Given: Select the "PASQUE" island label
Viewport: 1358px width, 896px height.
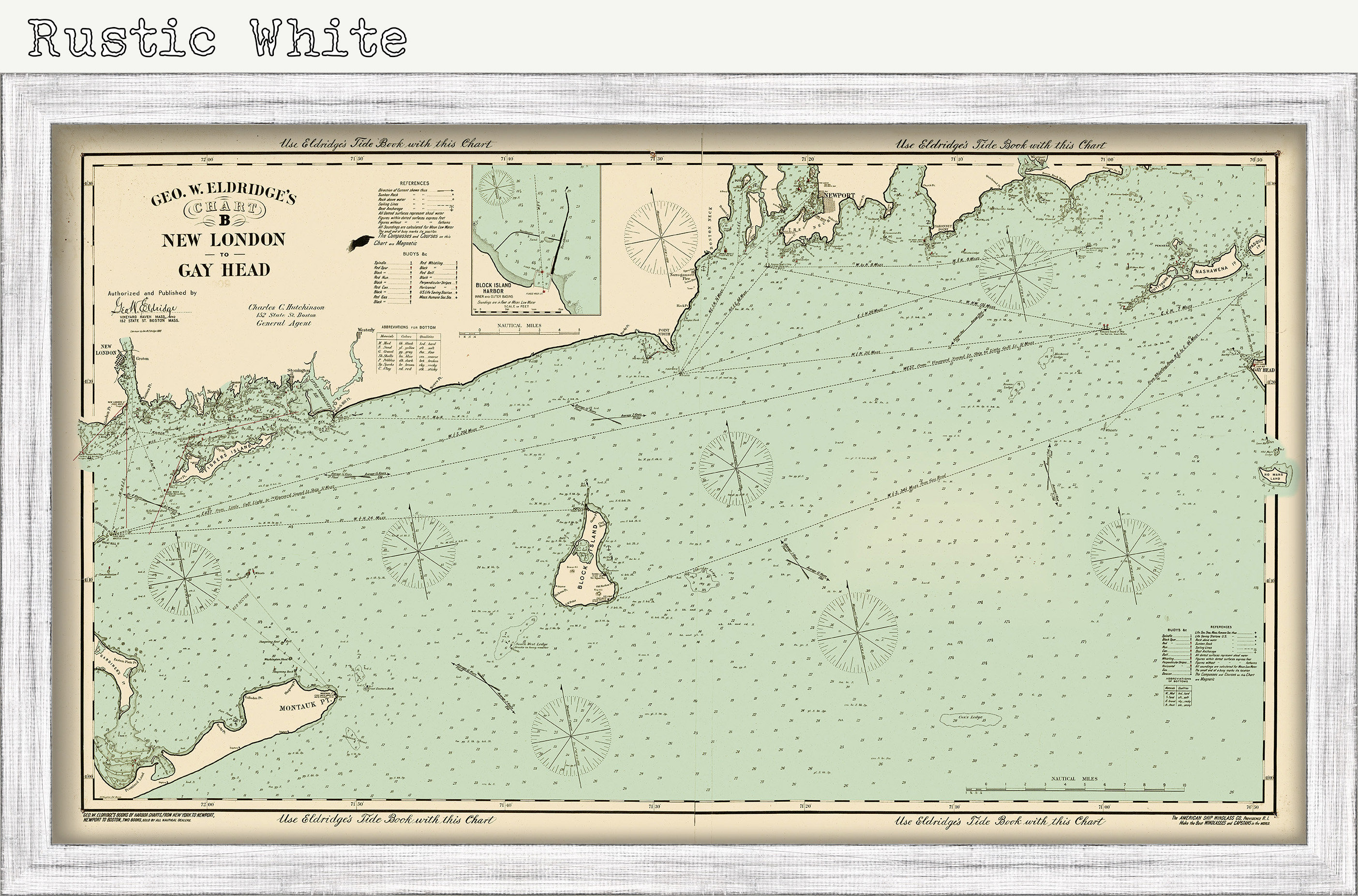Looking at the screenshot, I should tap(1256, 244).
